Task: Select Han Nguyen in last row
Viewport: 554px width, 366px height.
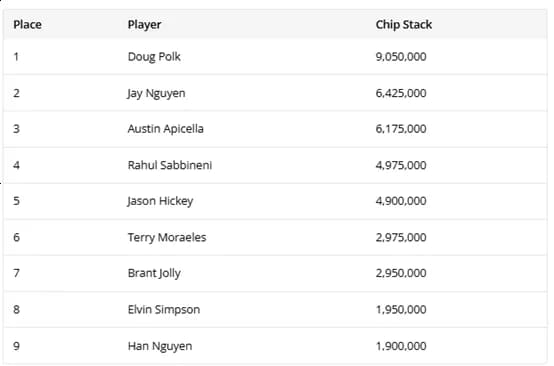Action: 160,346
